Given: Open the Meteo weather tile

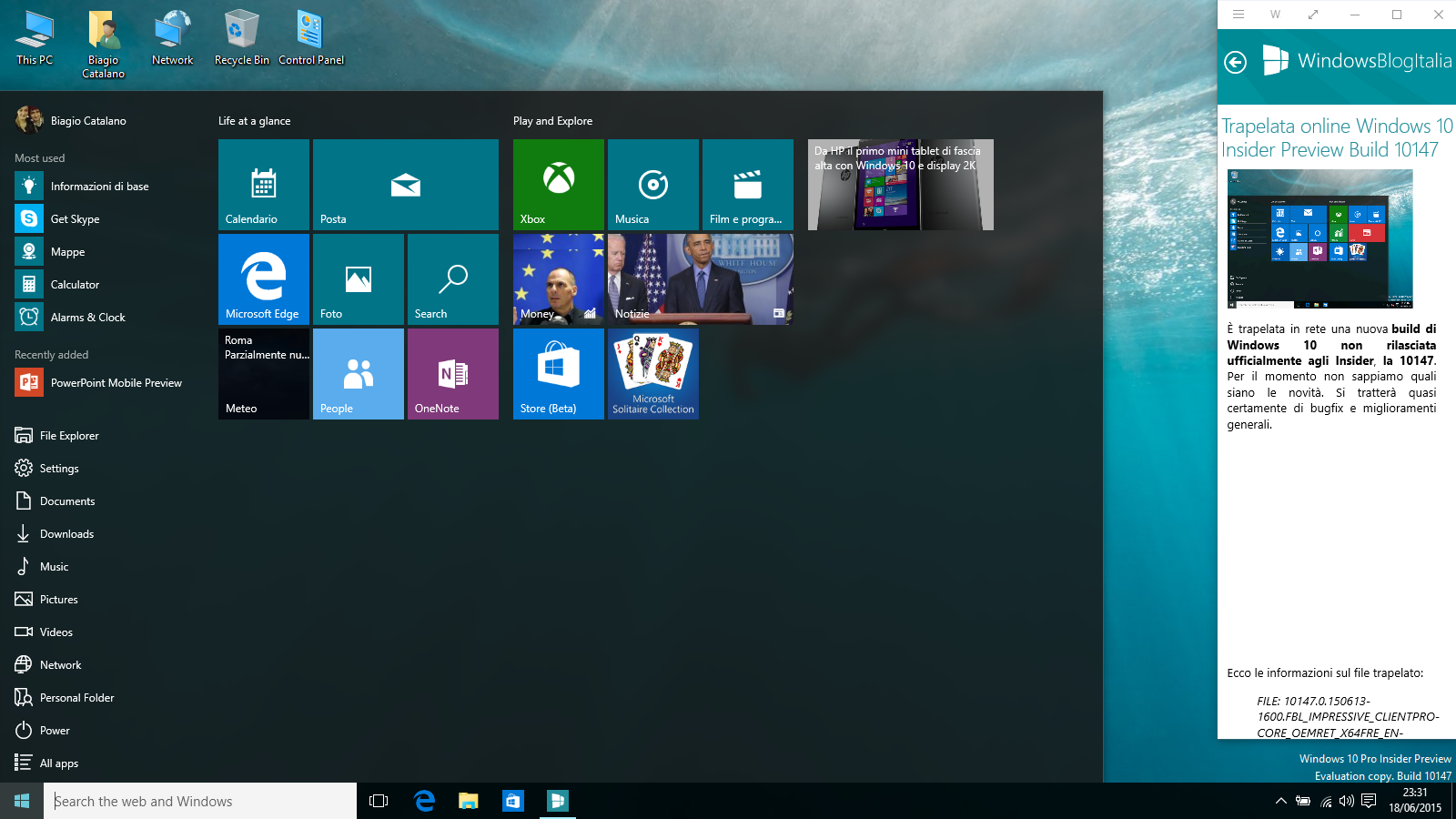Looking at the screenshot, I should [x=264, y=374].
